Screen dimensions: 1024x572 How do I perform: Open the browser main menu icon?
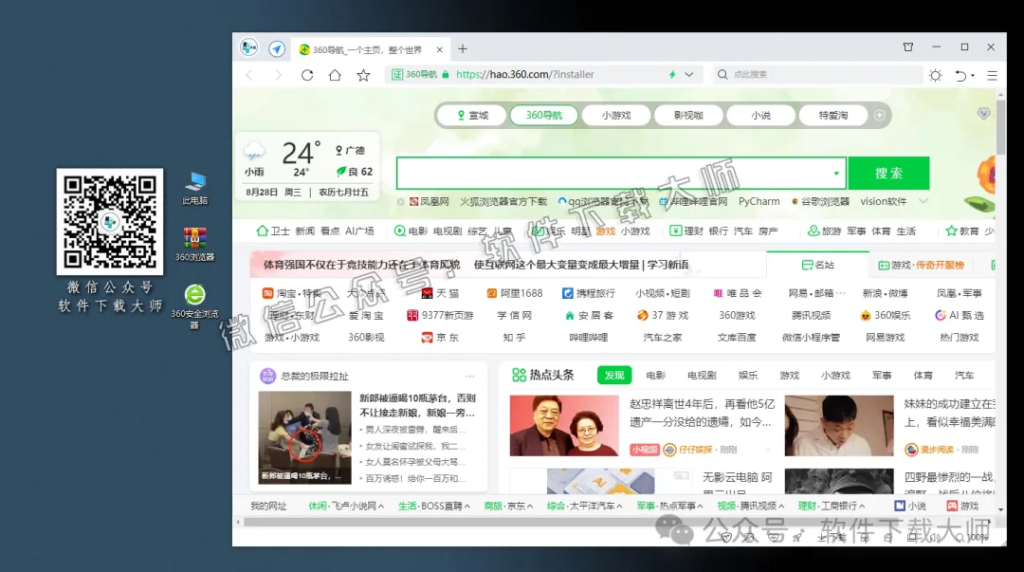(992, 76)
